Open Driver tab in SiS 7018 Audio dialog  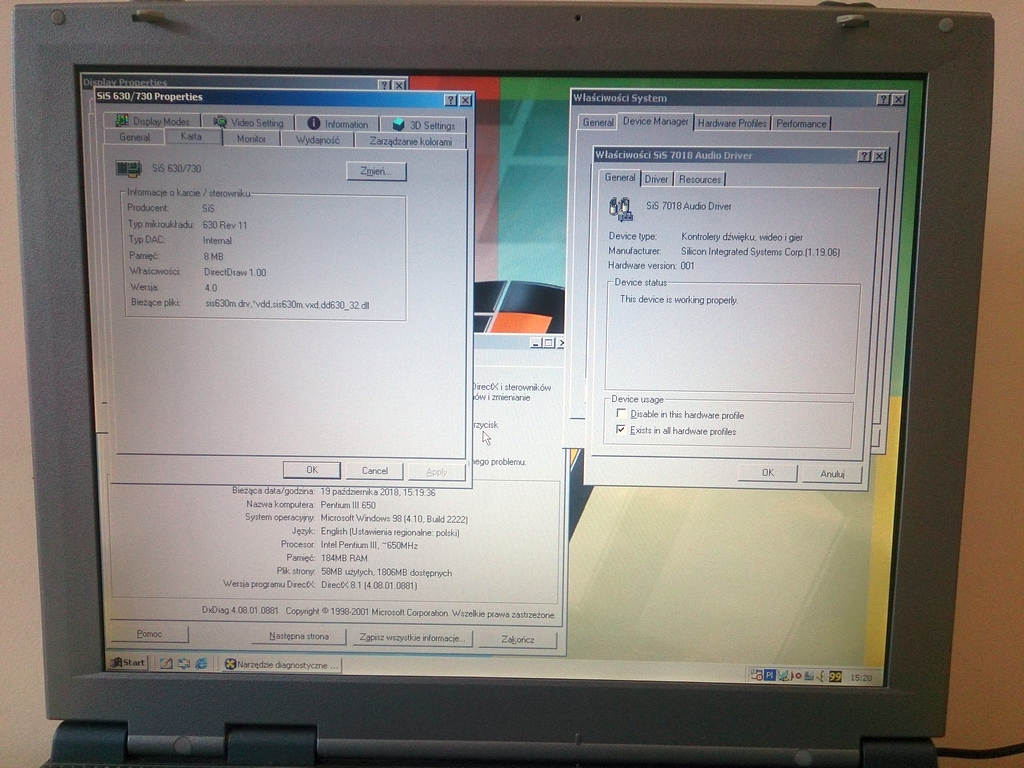point(656,179)
